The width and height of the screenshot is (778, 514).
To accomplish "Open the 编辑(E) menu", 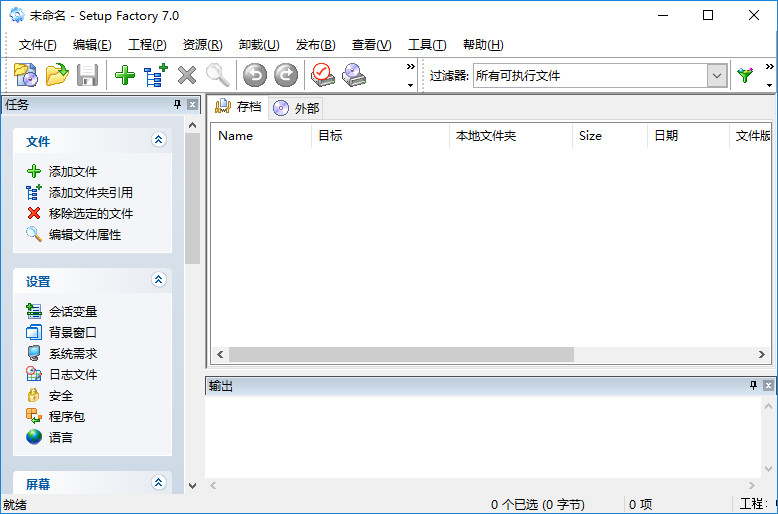I will pos(92,45).
